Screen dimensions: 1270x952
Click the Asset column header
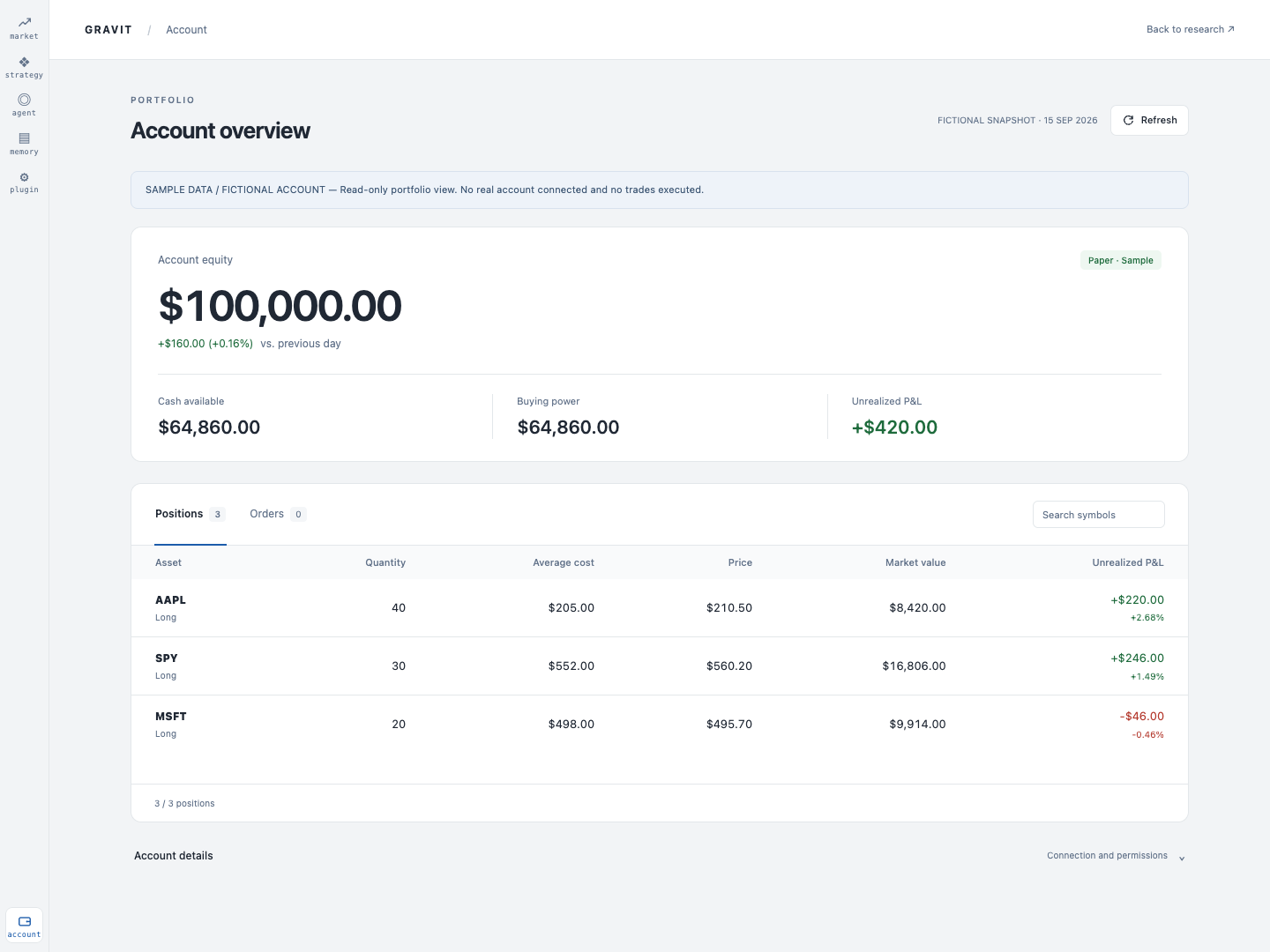click(x=168, y=562)
